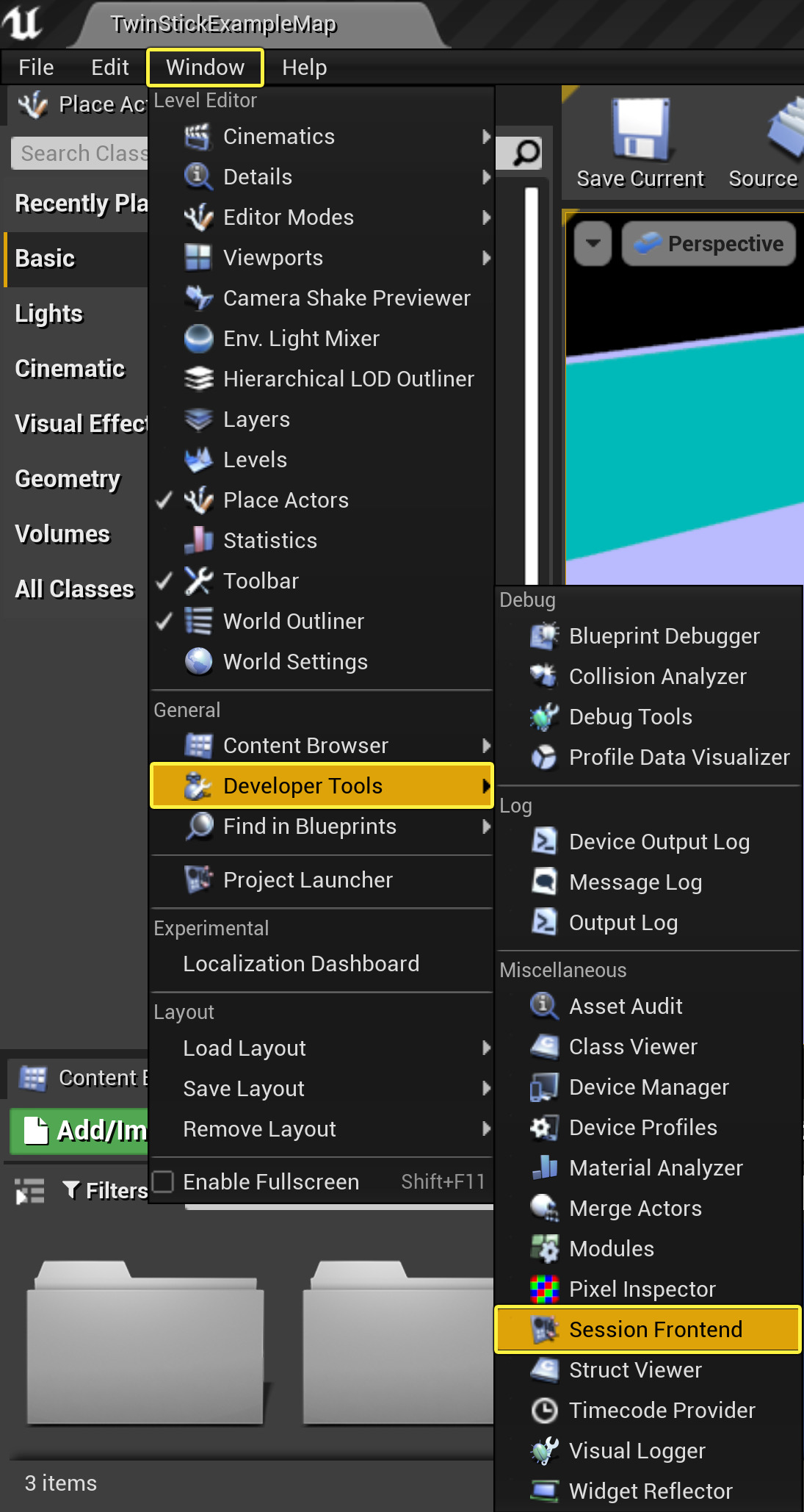The width and height of the screenshot is (804, 1512).
Task: Select the first folder thumbnail
Action: (x=145, y=1343)
